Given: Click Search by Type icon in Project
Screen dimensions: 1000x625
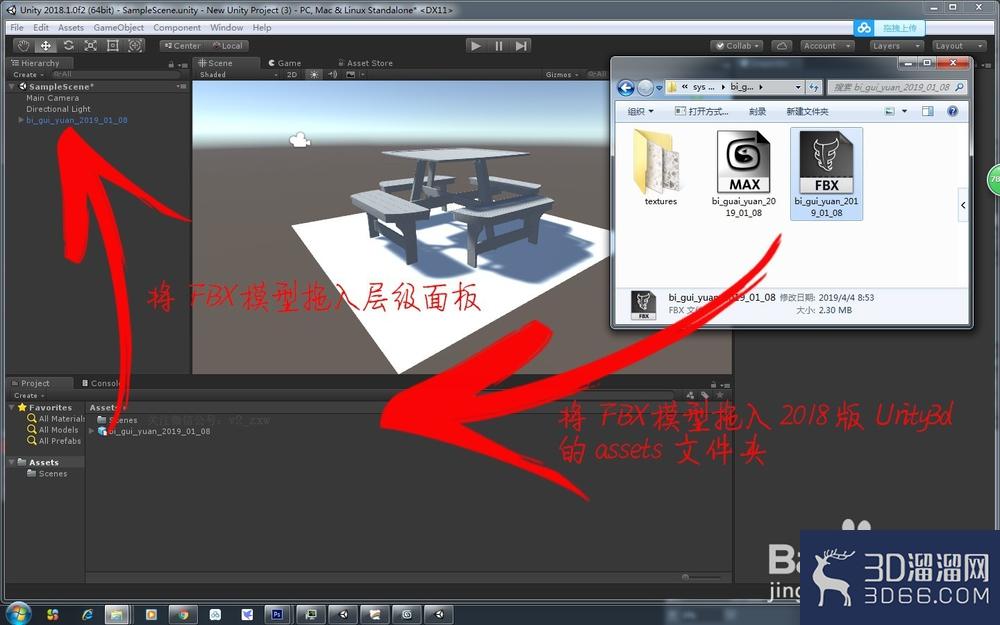Looking at the screenshot, I should (691, 395).
